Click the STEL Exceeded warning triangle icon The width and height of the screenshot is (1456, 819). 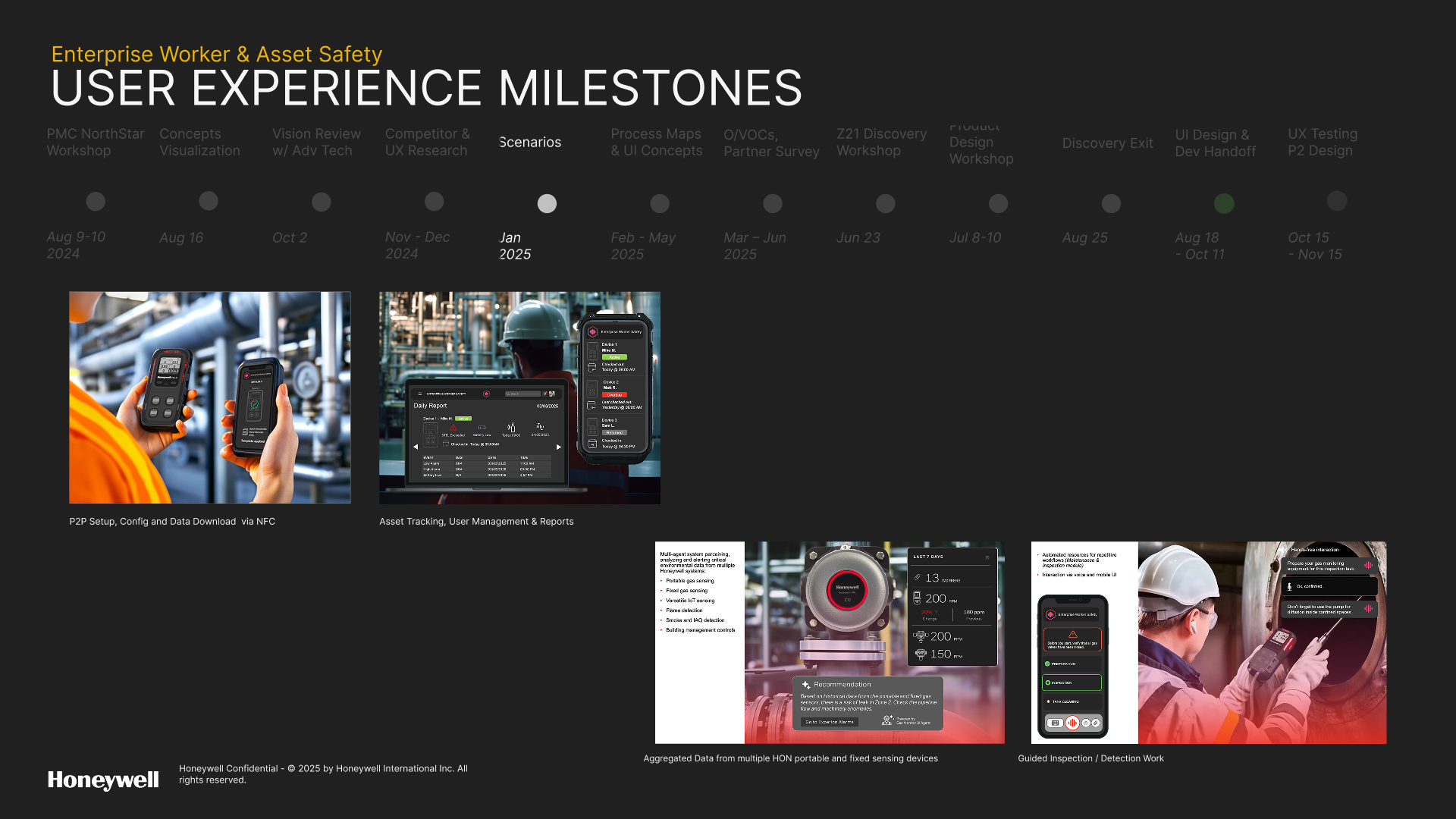point(453,428)
